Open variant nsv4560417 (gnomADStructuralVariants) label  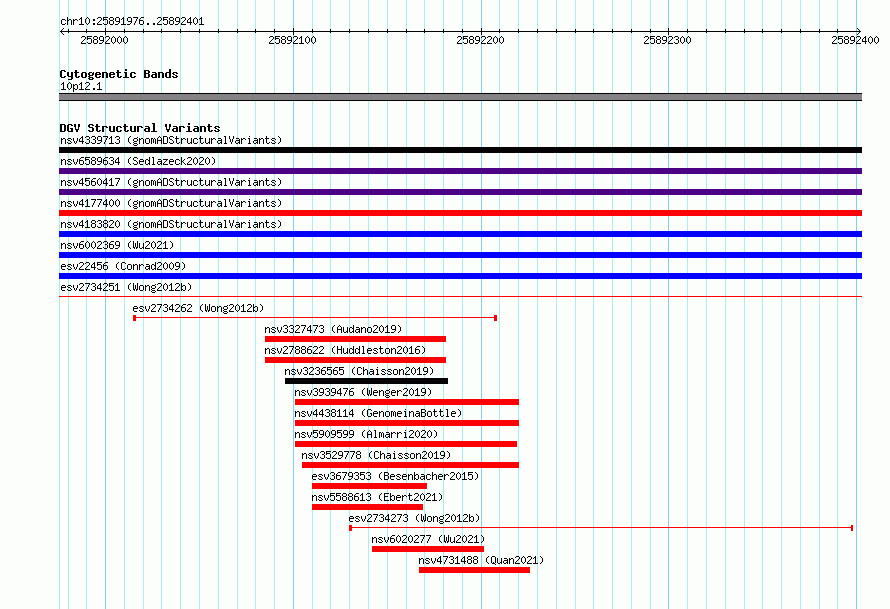pyautogui.click(x=171, y=182)
